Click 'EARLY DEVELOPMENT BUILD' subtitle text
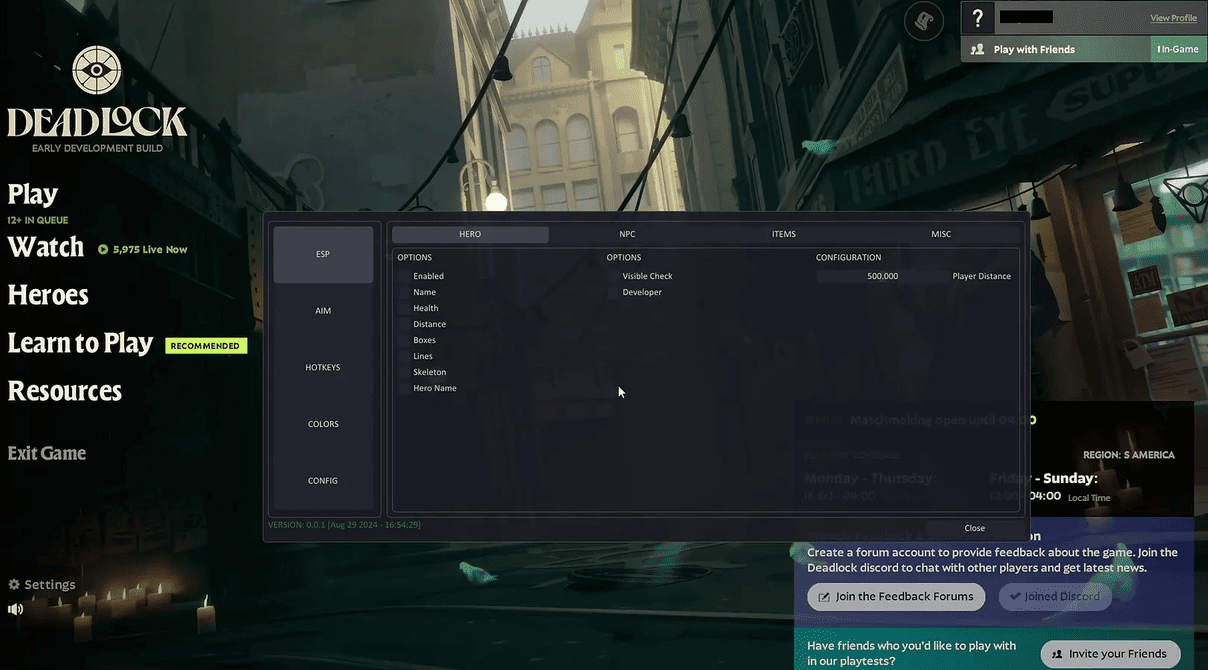 (97, 149)
